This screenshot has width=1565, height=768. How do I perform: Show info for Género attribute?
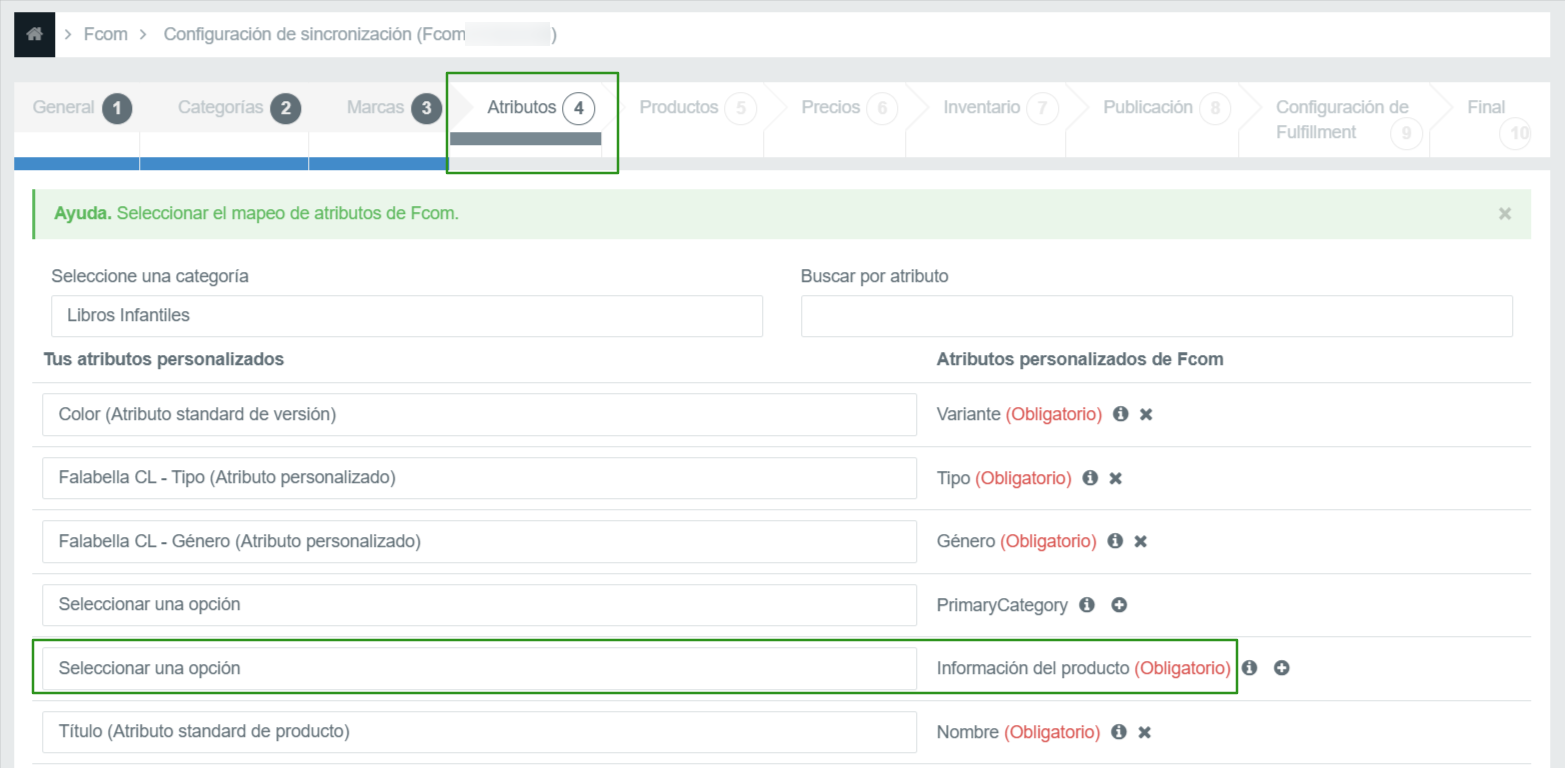1115,541
